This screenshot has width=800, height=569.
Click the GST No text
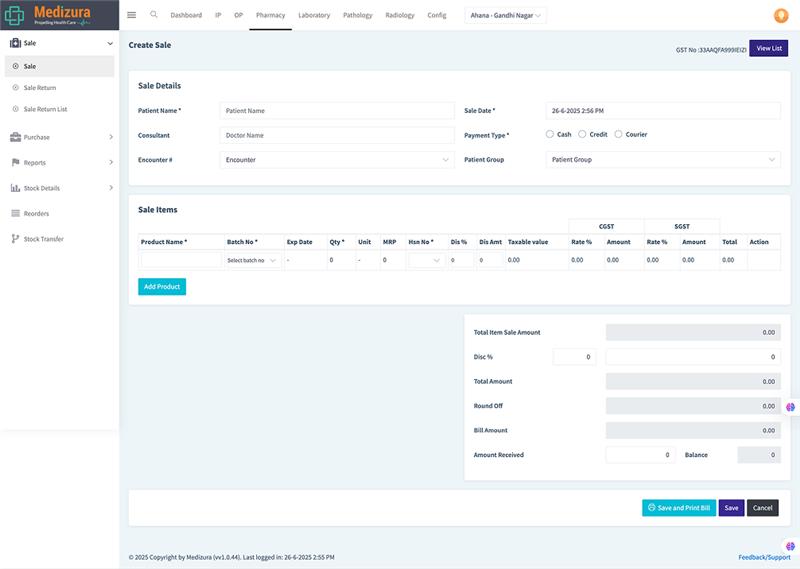[711, 50]
